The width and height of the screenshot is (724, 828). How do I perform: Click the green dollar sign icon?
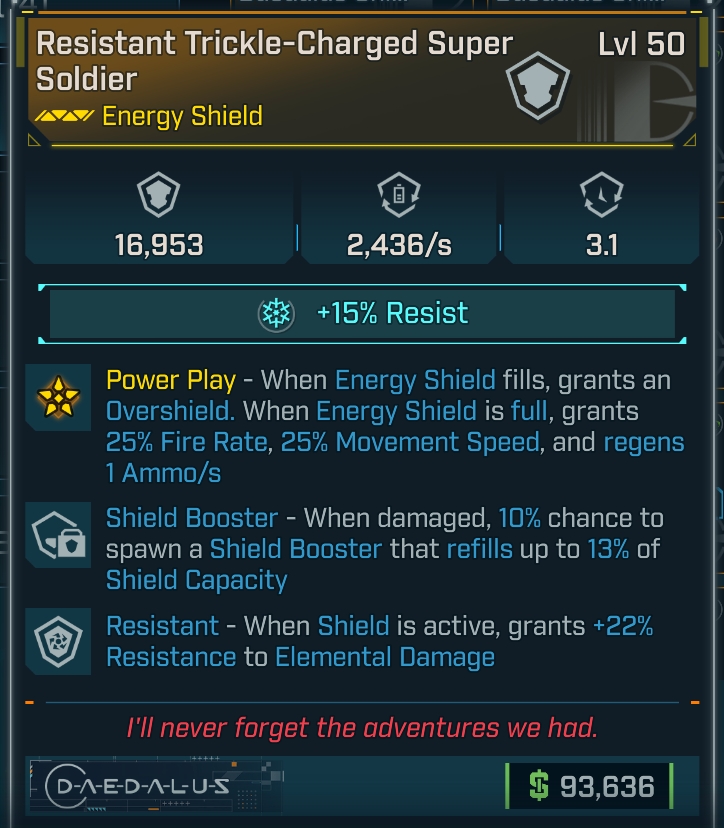(x=538, y=786)
